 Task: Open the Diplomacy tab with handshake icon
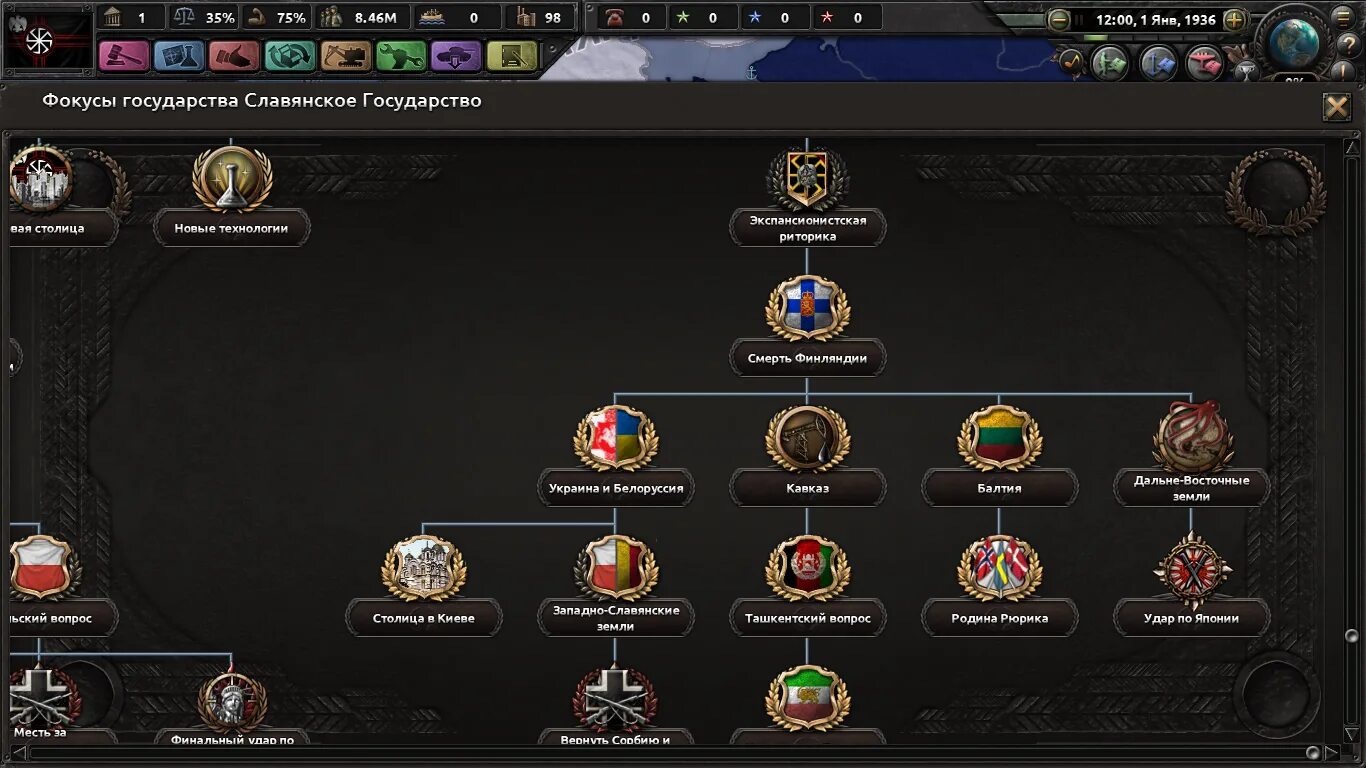point(235,56)
